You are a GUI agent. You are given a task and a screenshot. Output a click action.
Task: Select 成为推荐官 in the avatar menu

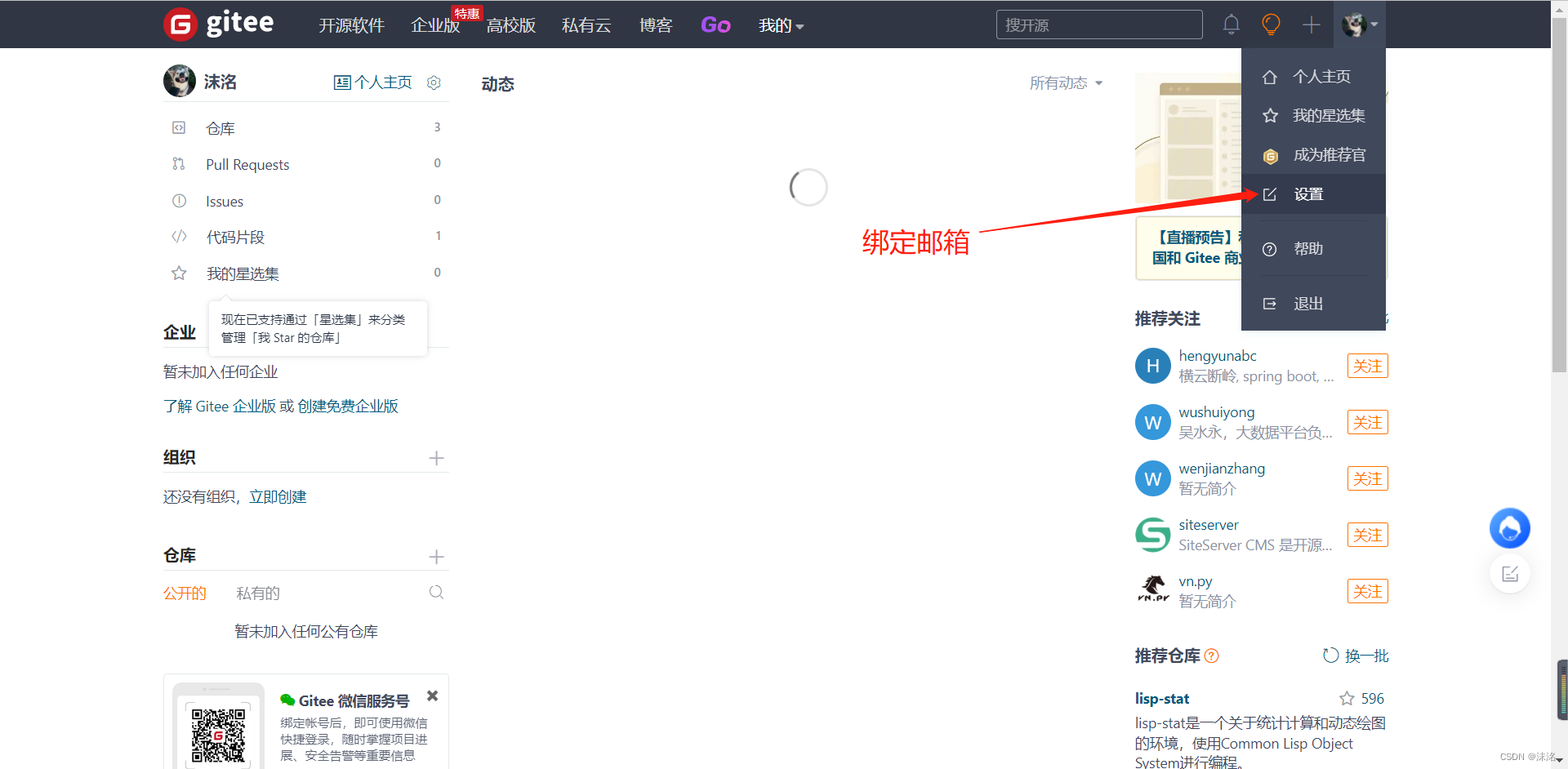pyautogui.click(x=1313, y=155)
